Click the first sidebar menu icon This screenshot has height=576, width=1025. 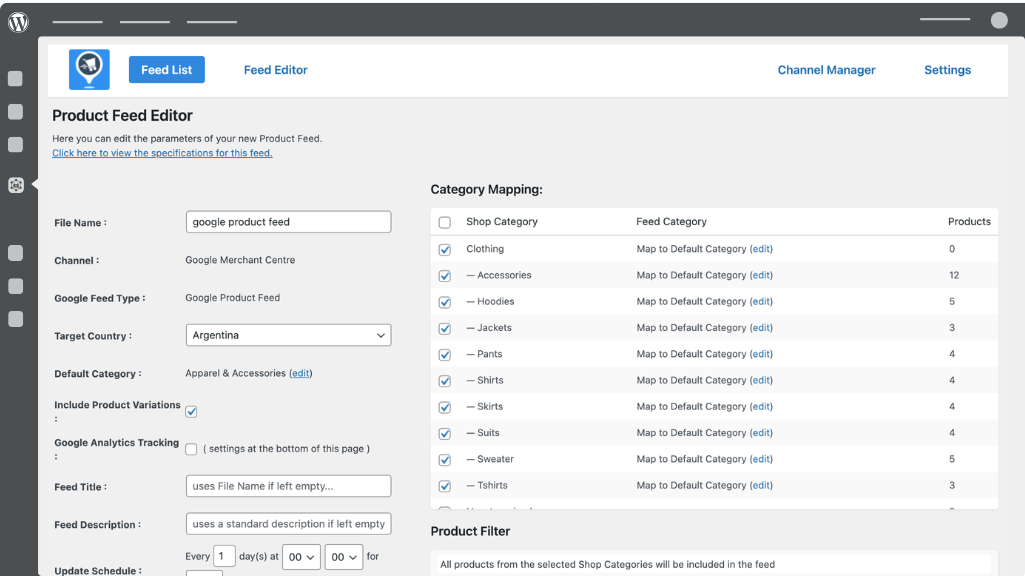tap(16, 79)
